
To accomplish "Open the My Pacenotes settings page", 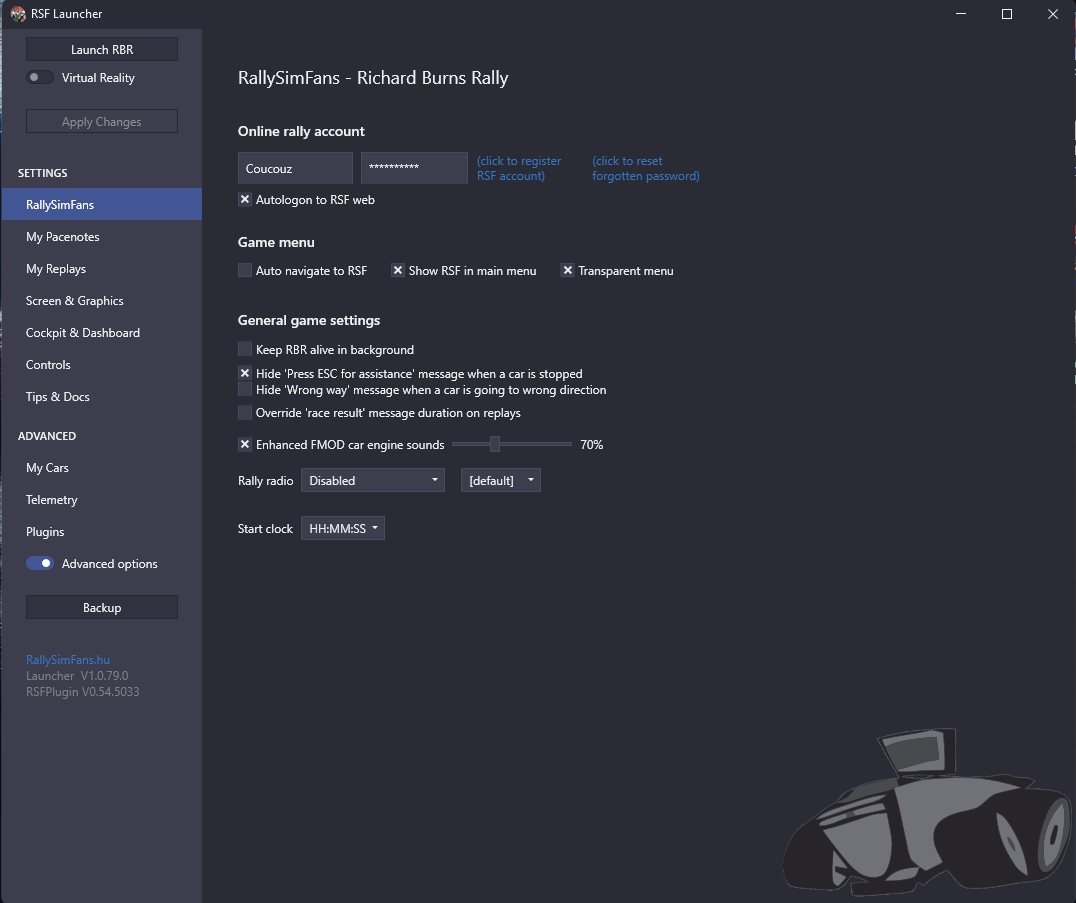I will point(63,237).
